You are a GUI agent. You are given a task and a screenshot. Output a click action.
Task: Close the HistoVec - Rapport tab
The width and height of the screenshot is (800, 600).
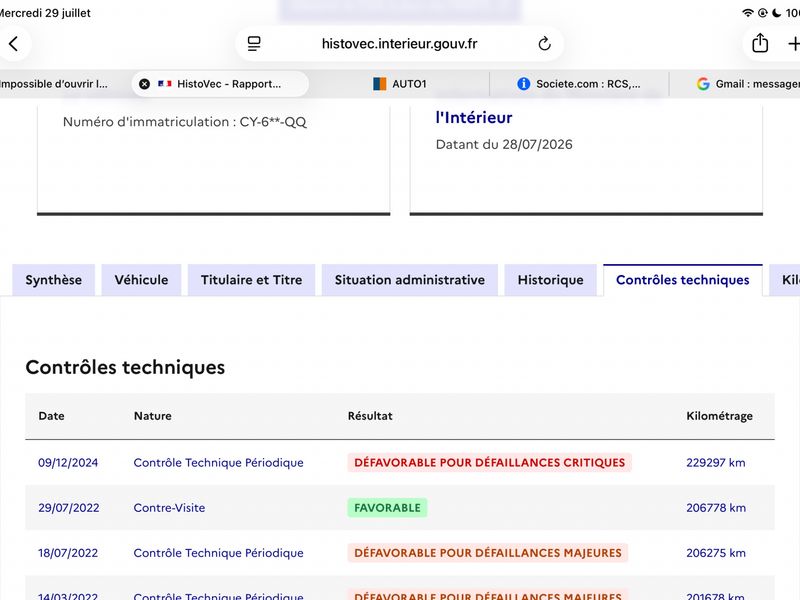coord(144,84)
